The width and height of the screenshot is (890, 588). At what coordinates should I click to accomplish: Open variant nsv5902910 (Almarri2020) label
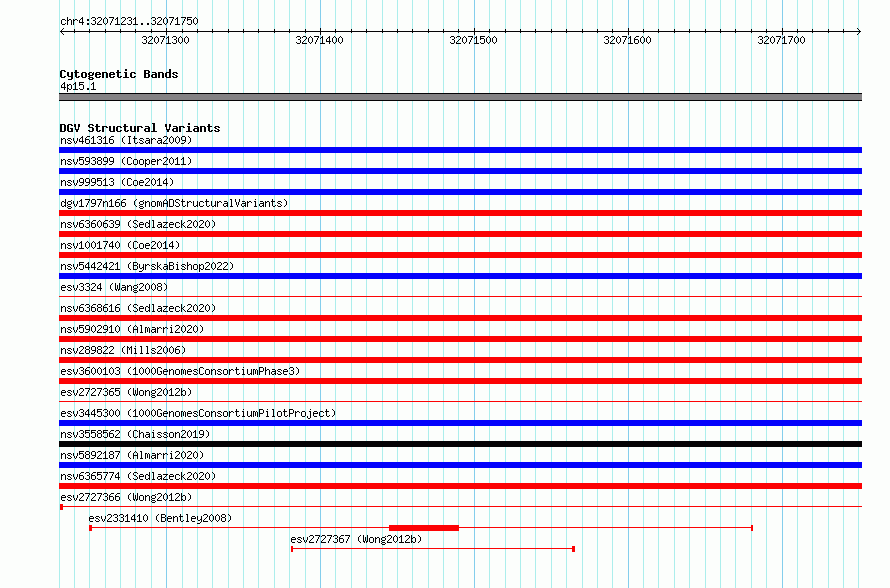(x=132, y=329)
